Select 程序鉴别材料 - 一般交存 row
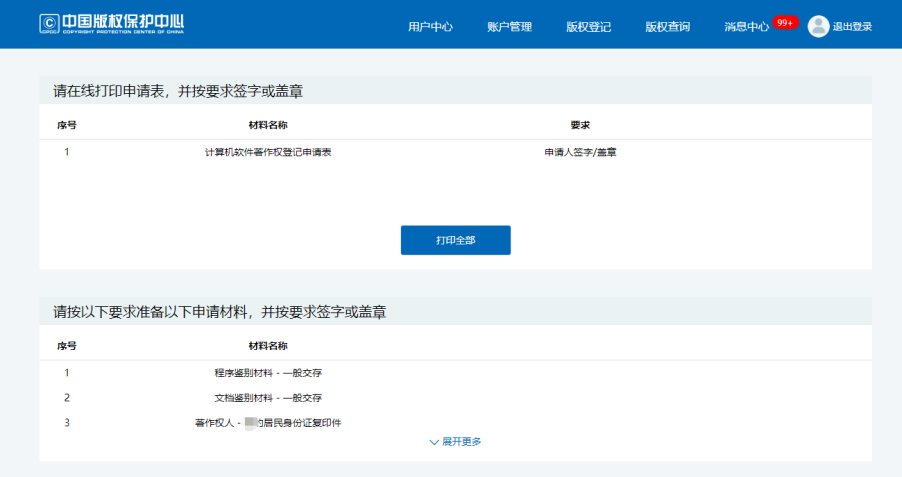The width and height of the screenshot is (902, 477). click(x=456, y=373)
